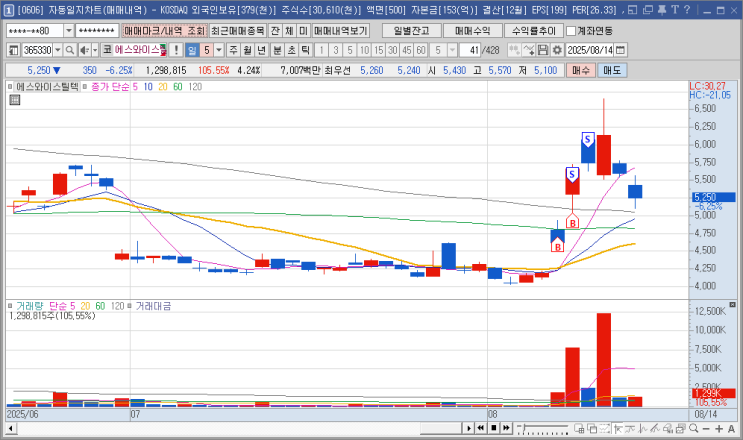Select the 초 second period button
The height and width of the screenshot is (440, 743).
[x=292, y=50]
